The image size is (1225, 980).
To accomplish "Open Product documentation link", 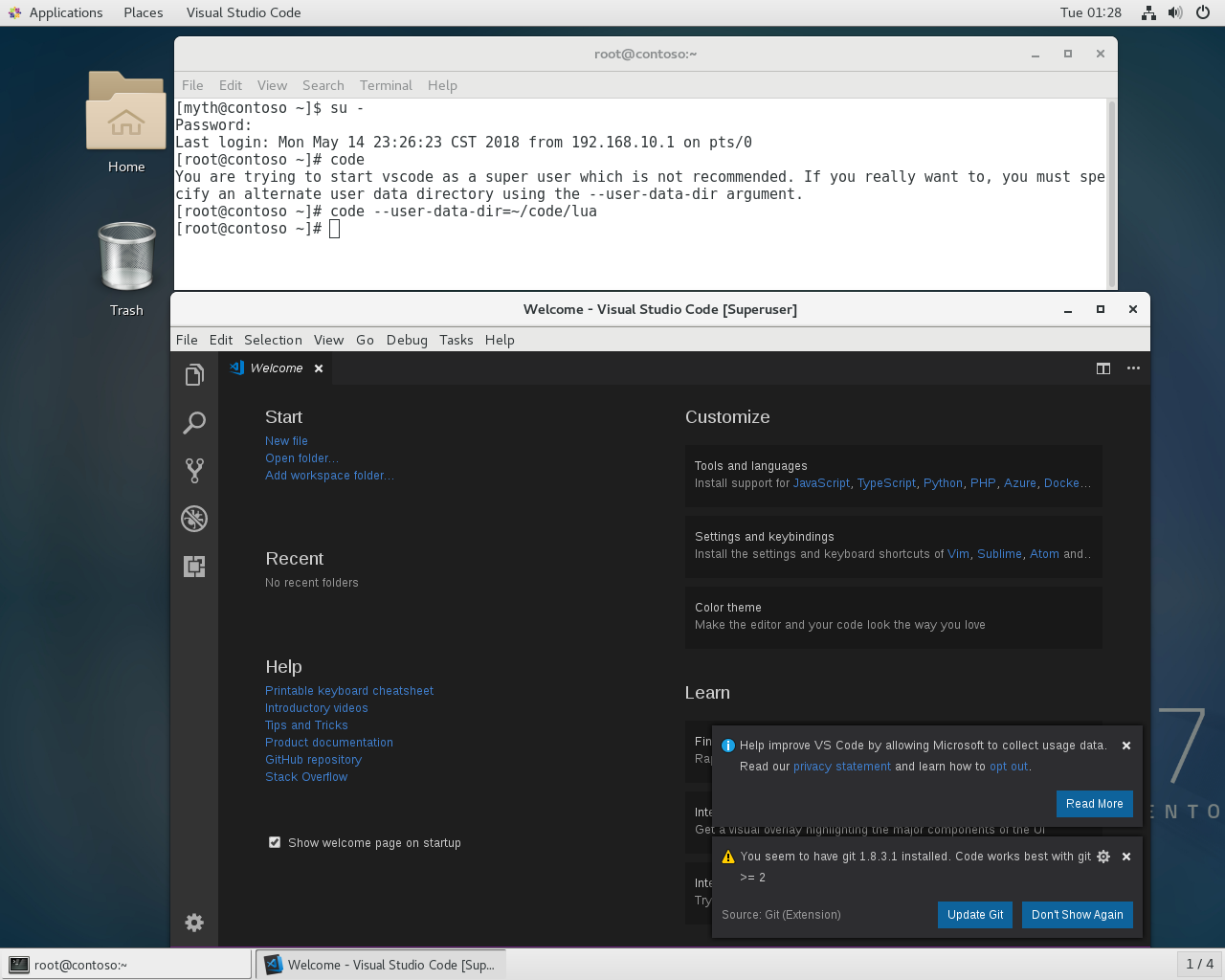I will tap(329, 743).
